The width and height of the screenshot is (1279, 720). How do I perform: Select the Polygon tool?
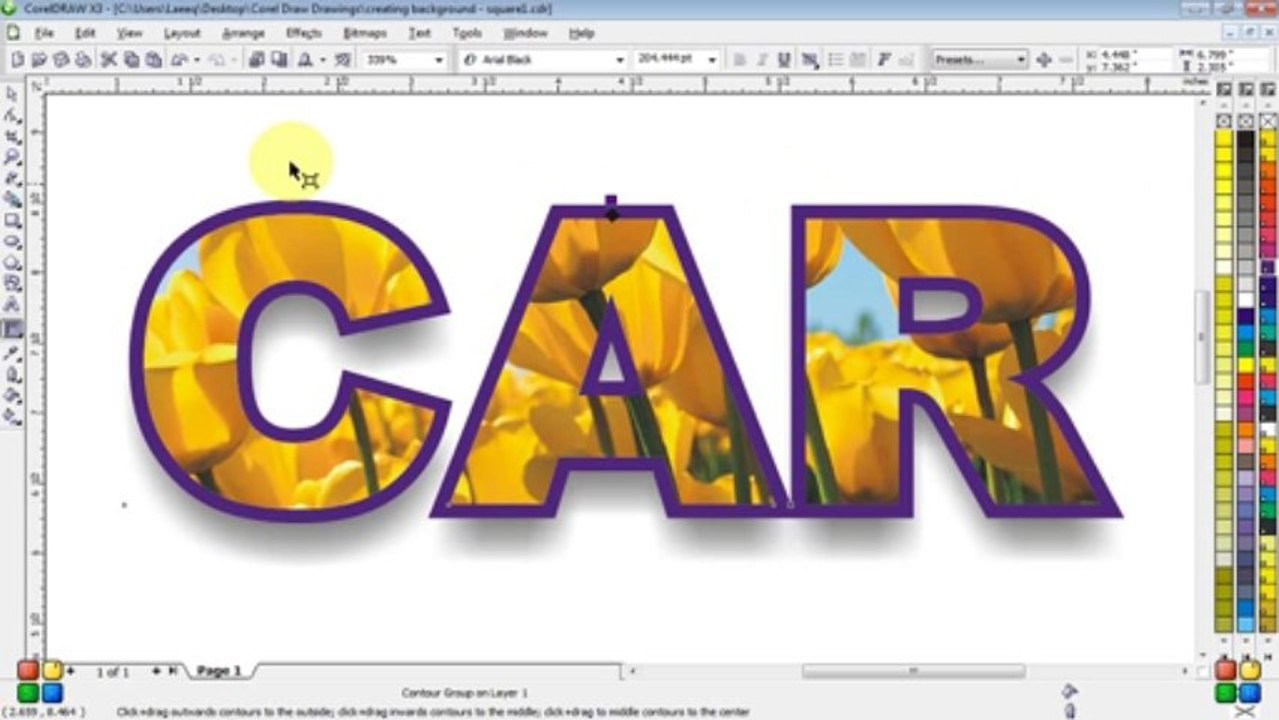[x=12, y=262]
